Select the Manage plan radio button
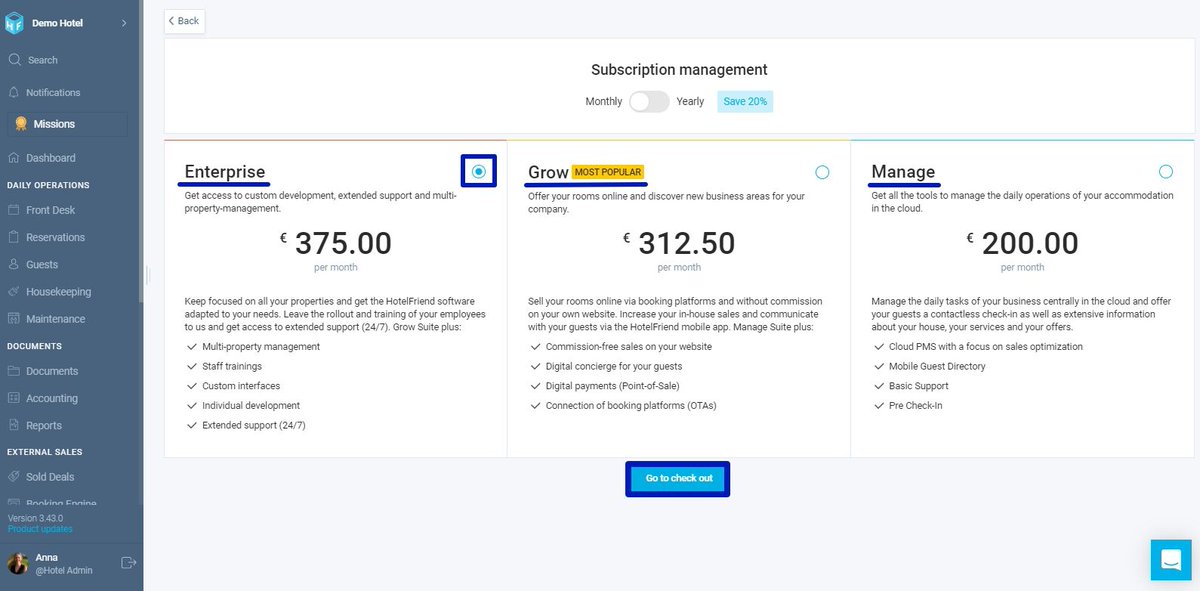Screen dimensions: 1200x591 1166,172
